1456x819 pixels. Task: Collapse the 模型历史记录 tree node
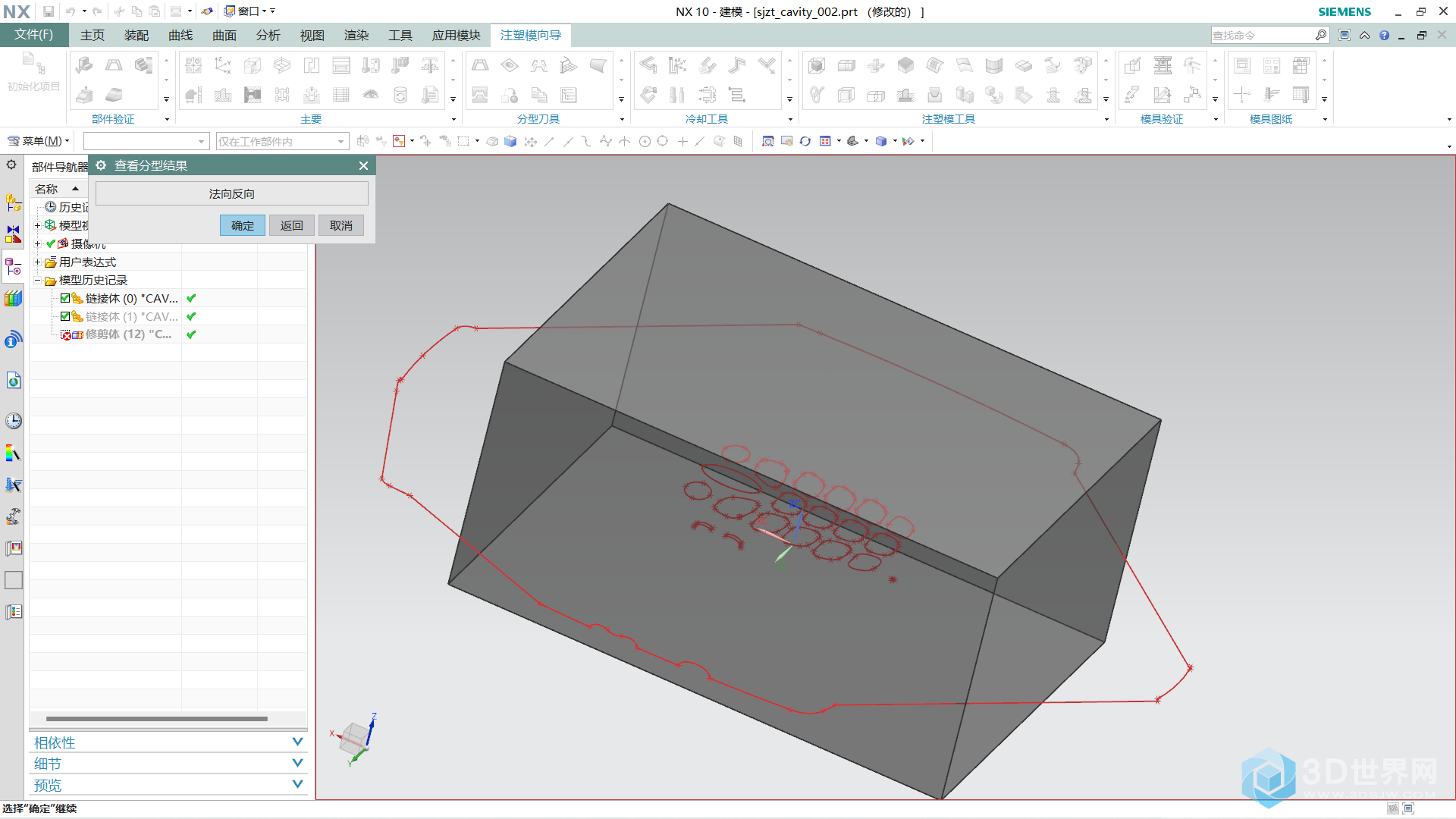coord(37,280)
